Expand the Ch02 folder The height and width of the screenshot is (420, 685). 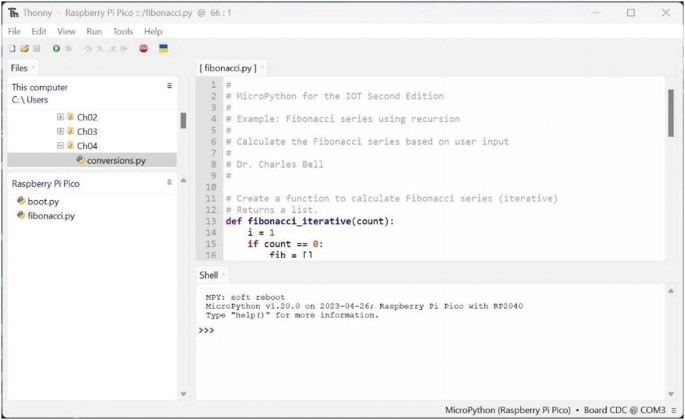pos(61,117)
